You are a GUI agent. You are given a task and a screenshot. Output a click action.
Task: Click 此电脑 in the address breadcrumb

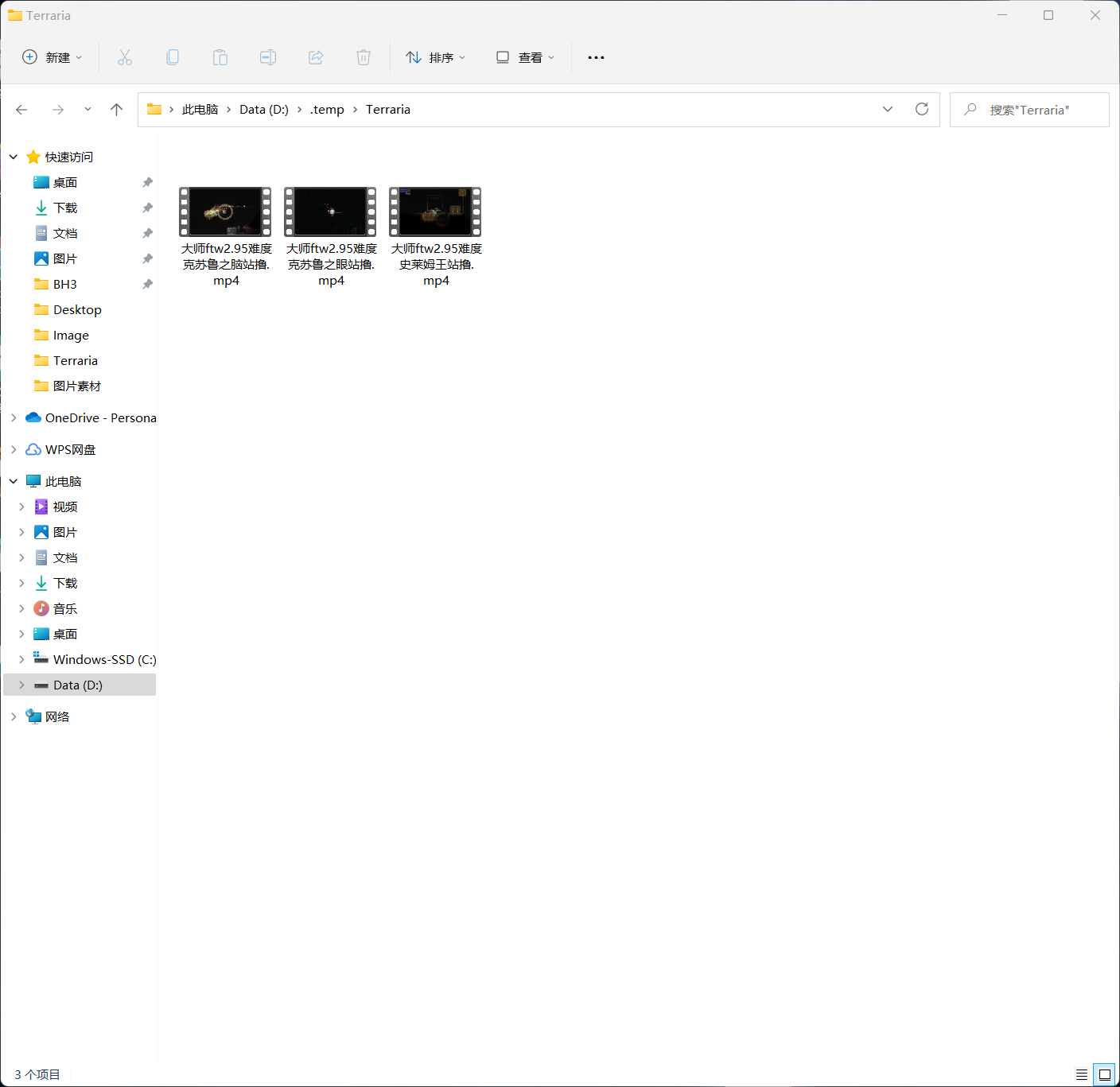click(x=200, y=110)
